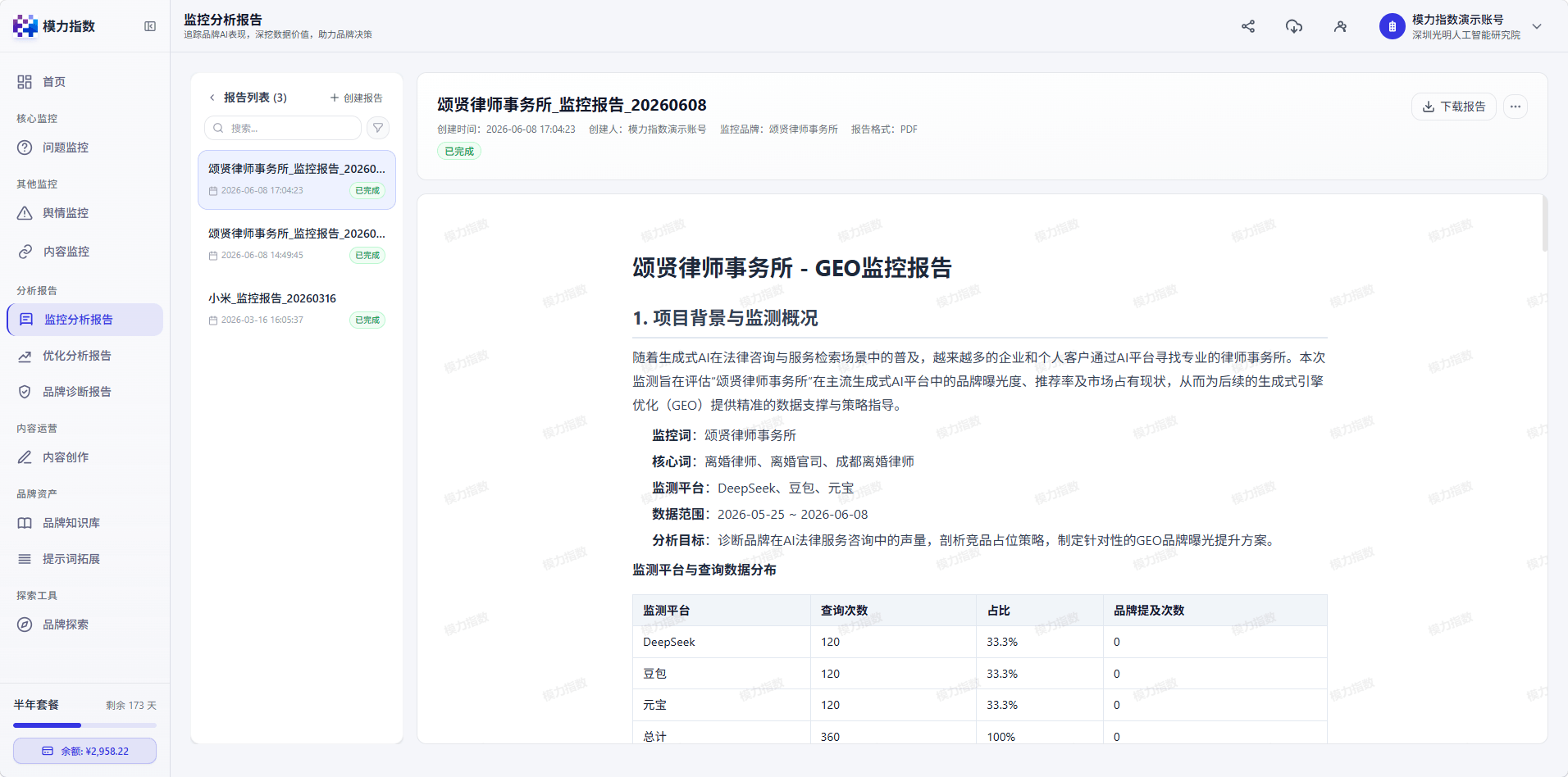Click 已完成 badge on the 小米 report
This screenshot has width=1568, height=777.
tap(367, 320)
